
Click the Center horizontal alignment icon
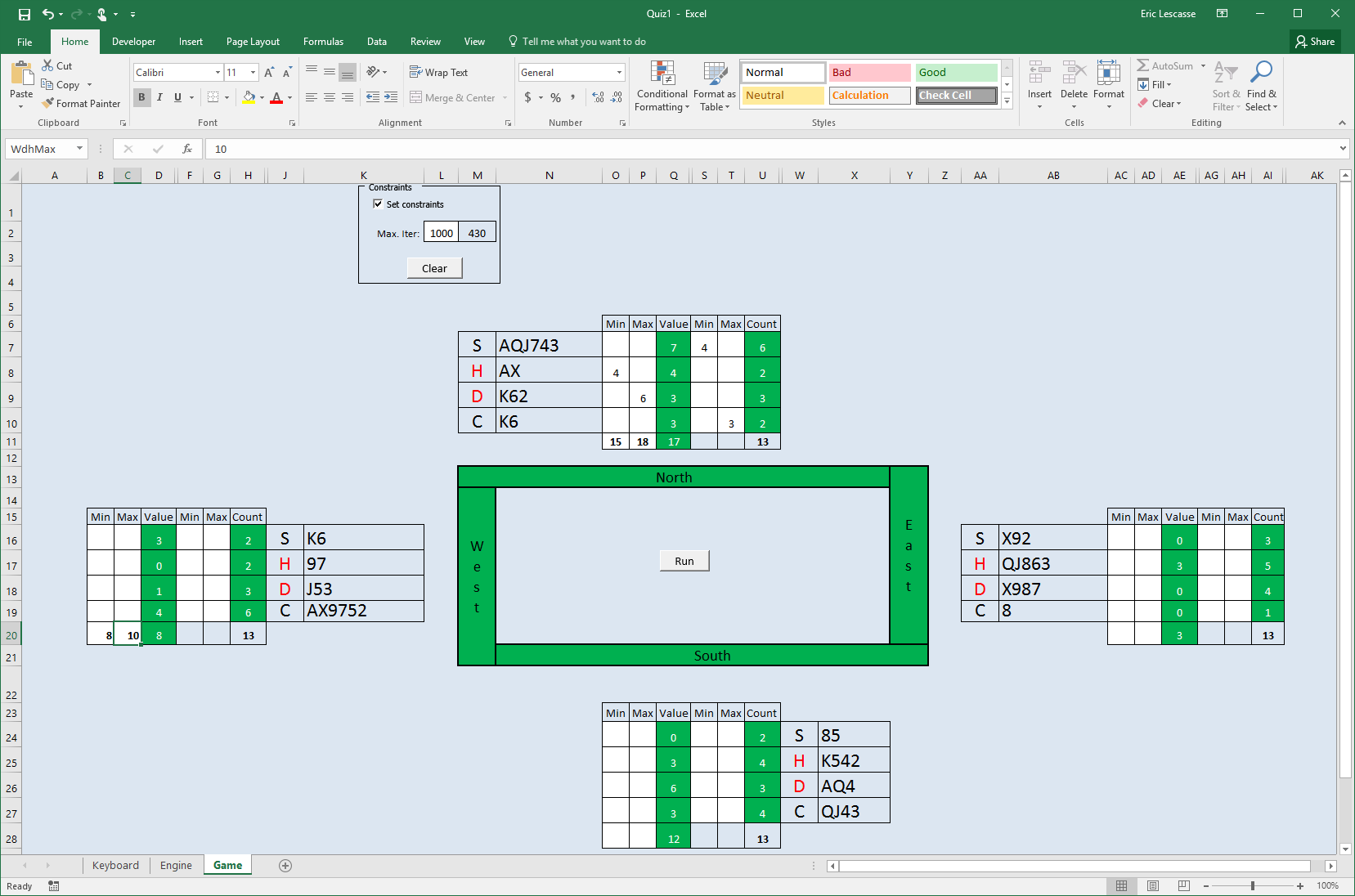point(330,97)
